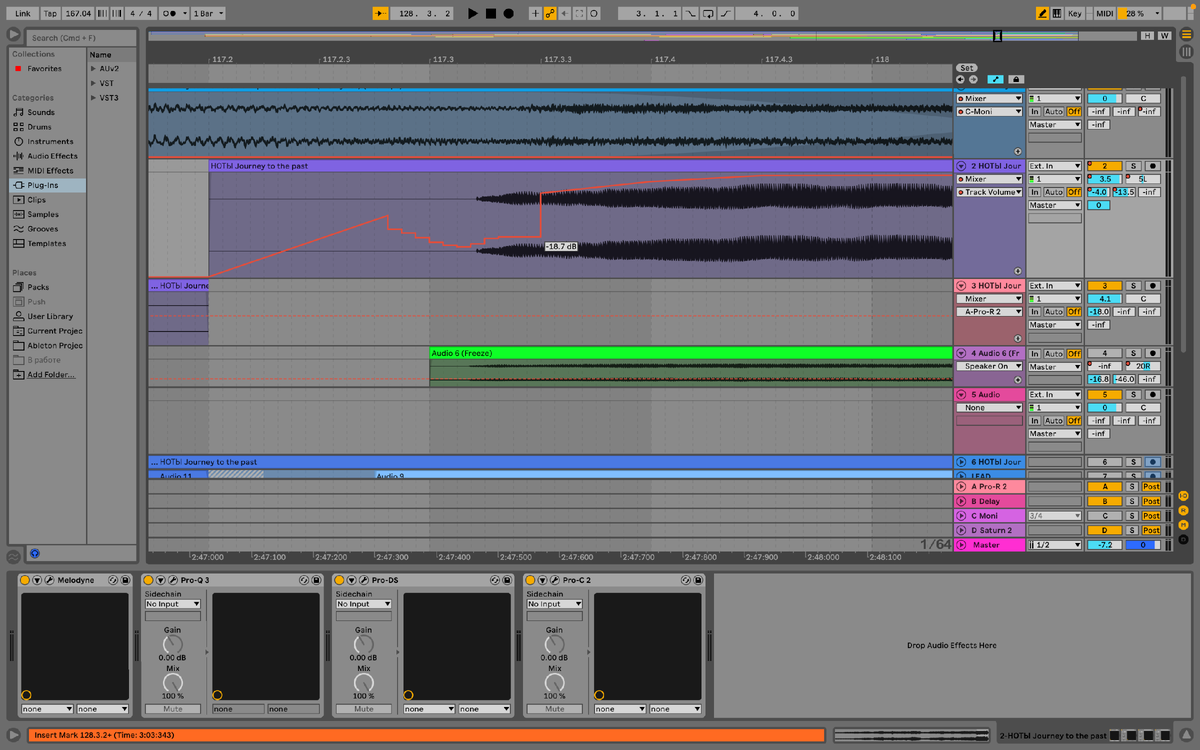Click Mute button on Pro-DS device
This screenshot has width=1200, height=750.
363,709
